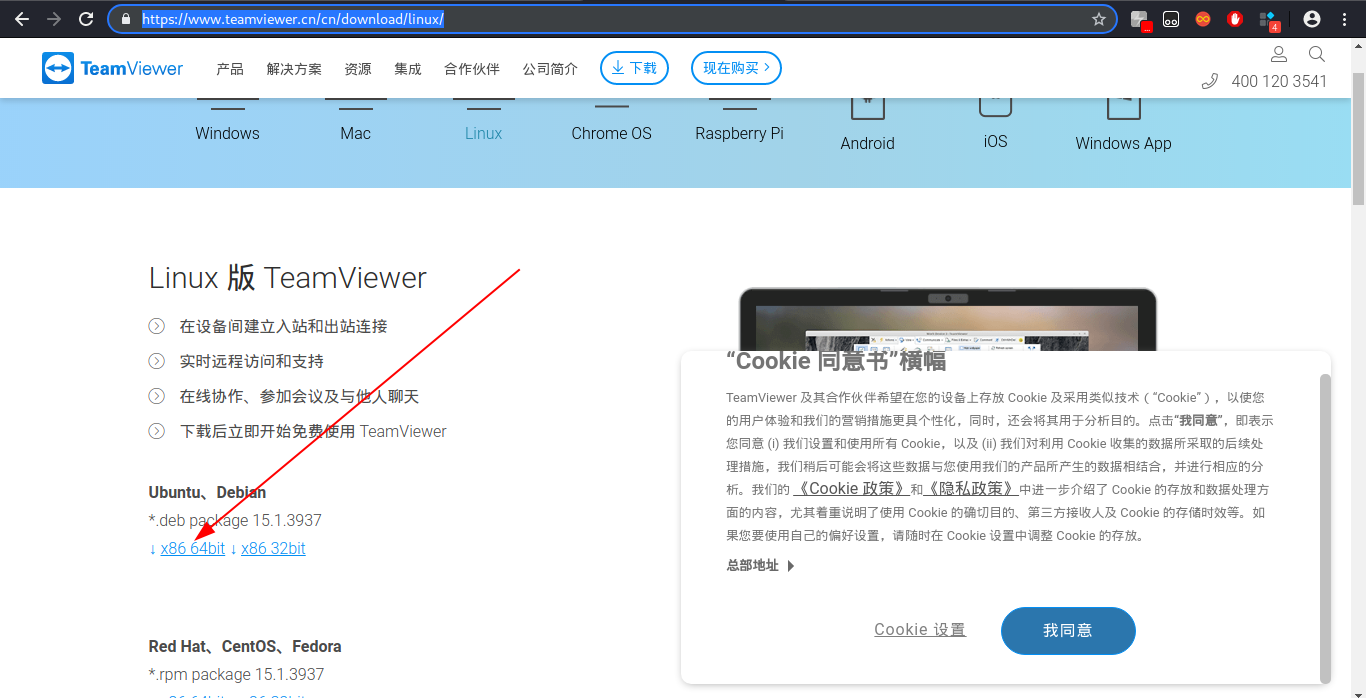Open the user account icon in header
This screenshot has height=698, width=1366.
[x=1279, y=53]
